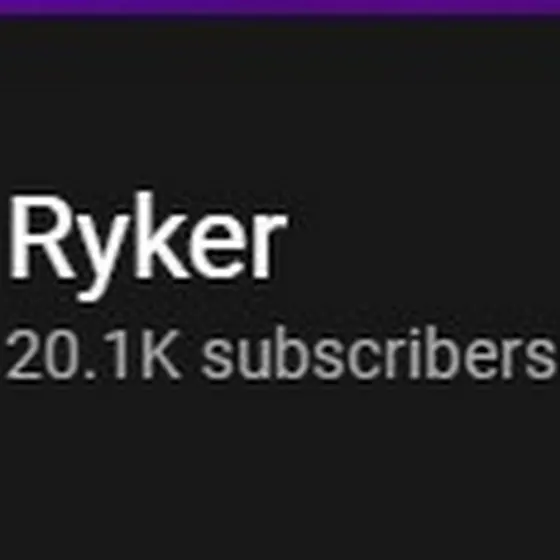The height and width of the screenshot is (560, 560).
Task: Click the letter K in 20.1K
Action: tap(161, 354)
